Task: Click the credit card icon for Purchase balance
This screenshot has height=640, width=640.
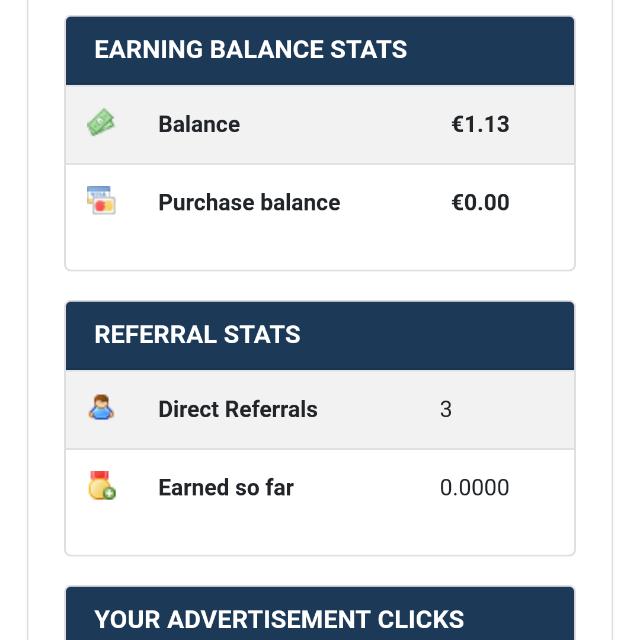Action: [x=101, y=201]
